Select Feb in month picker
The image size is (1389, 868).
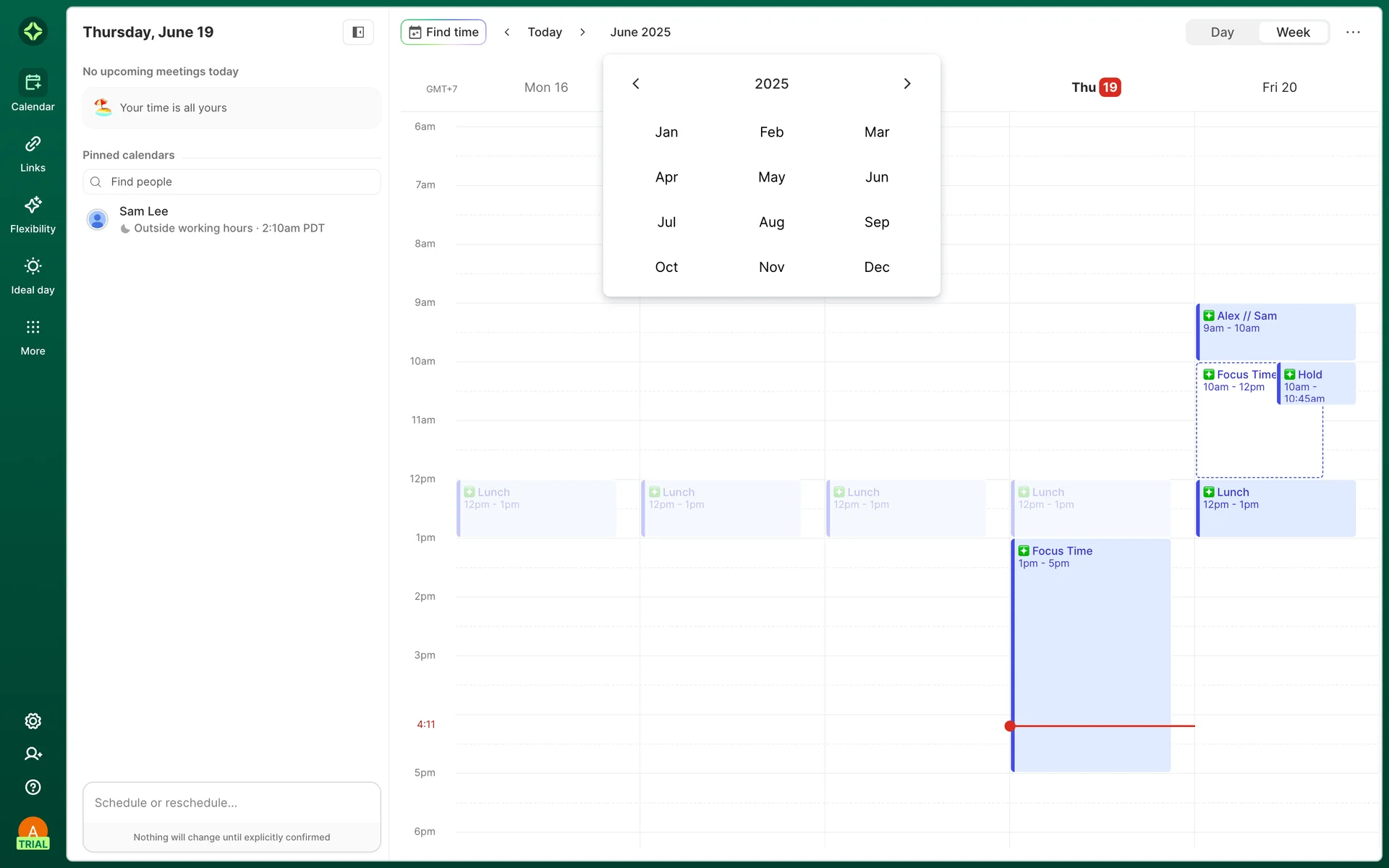pyautogui.click(x=771, y=132)
